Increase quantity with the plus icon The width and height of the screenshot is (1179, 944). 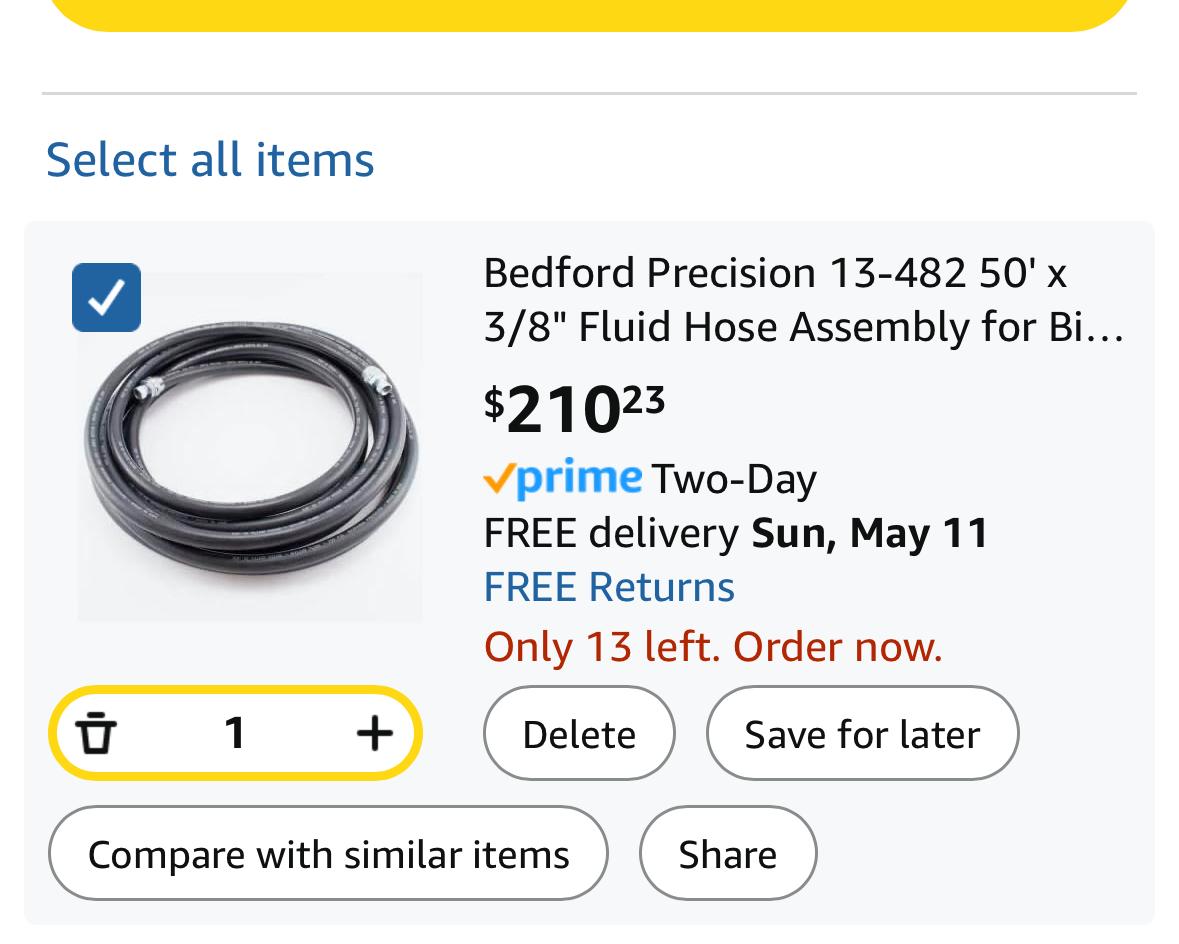point(374,733)
